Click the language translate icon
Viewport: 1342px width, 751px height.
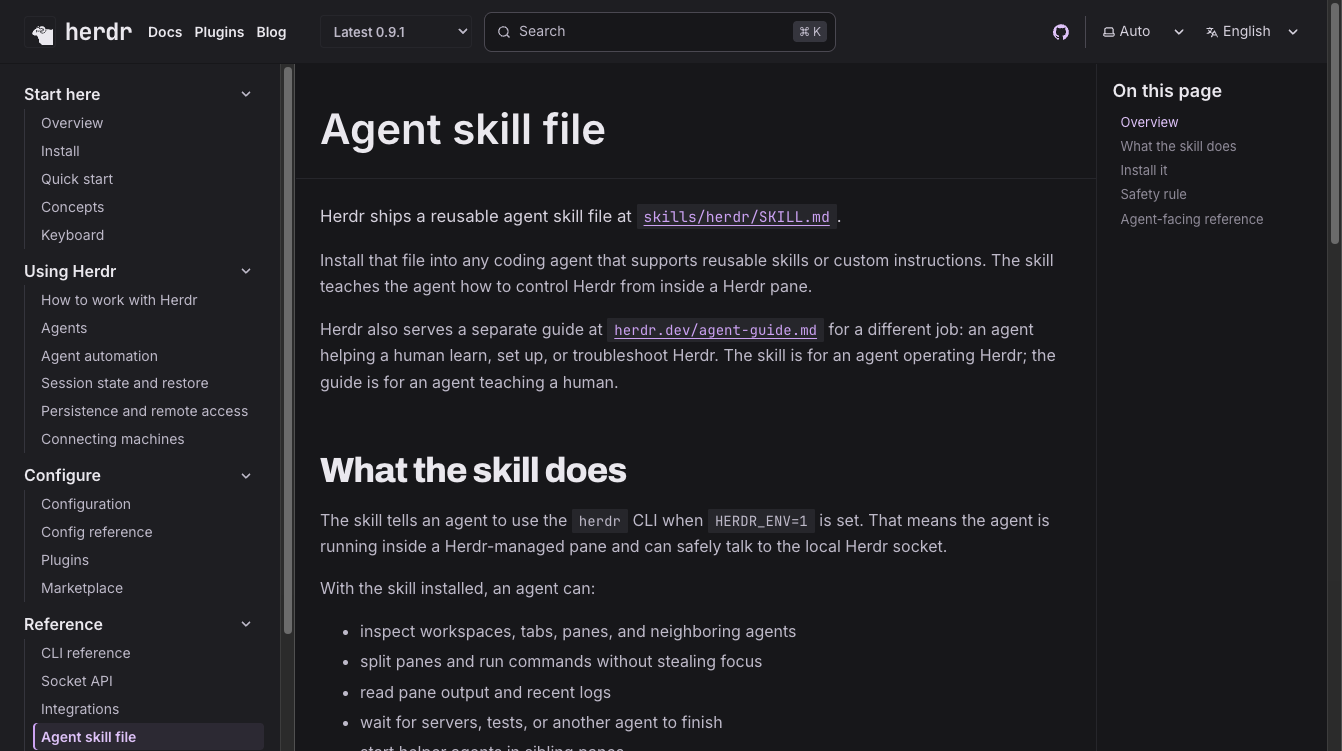pyautogui.click(x=1212, y=32)
